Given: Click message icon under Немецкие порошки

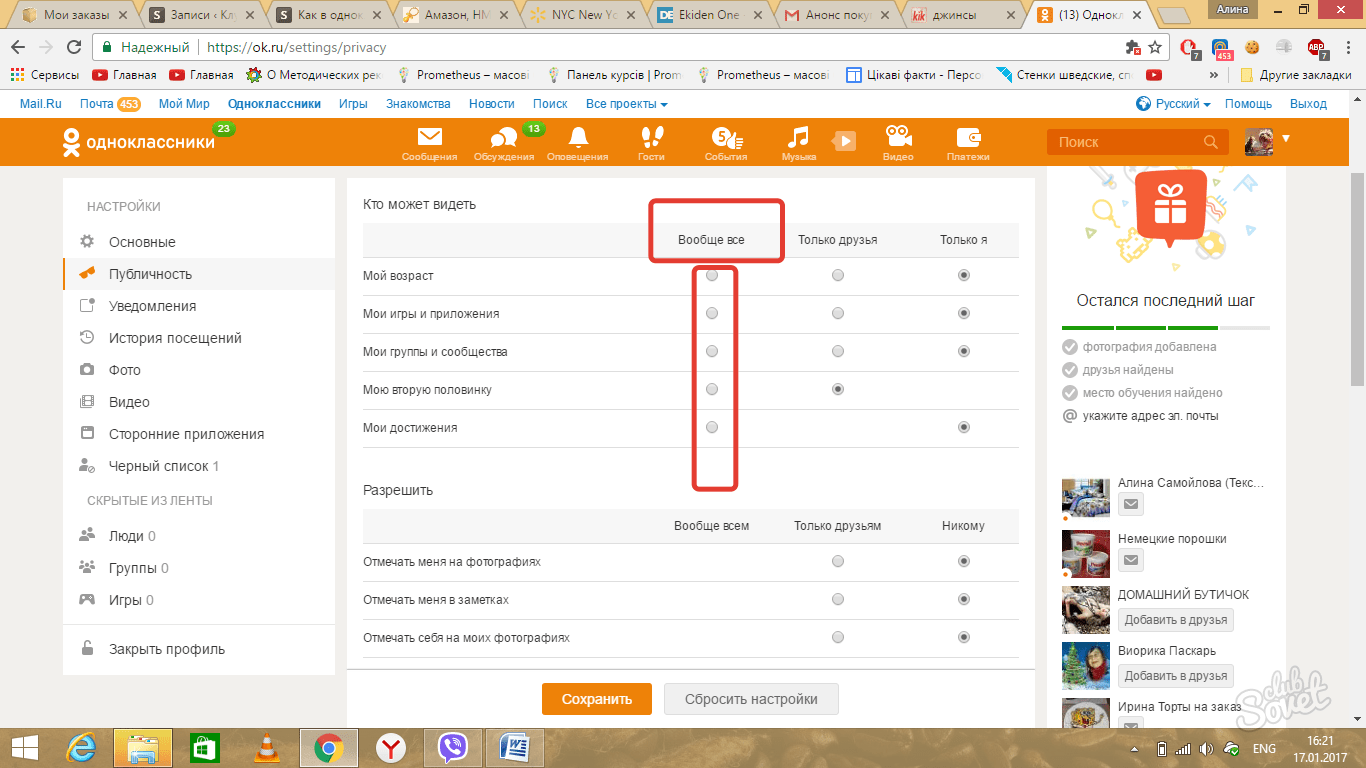Looking at the screenshot, I should (x=1130, y=560).
